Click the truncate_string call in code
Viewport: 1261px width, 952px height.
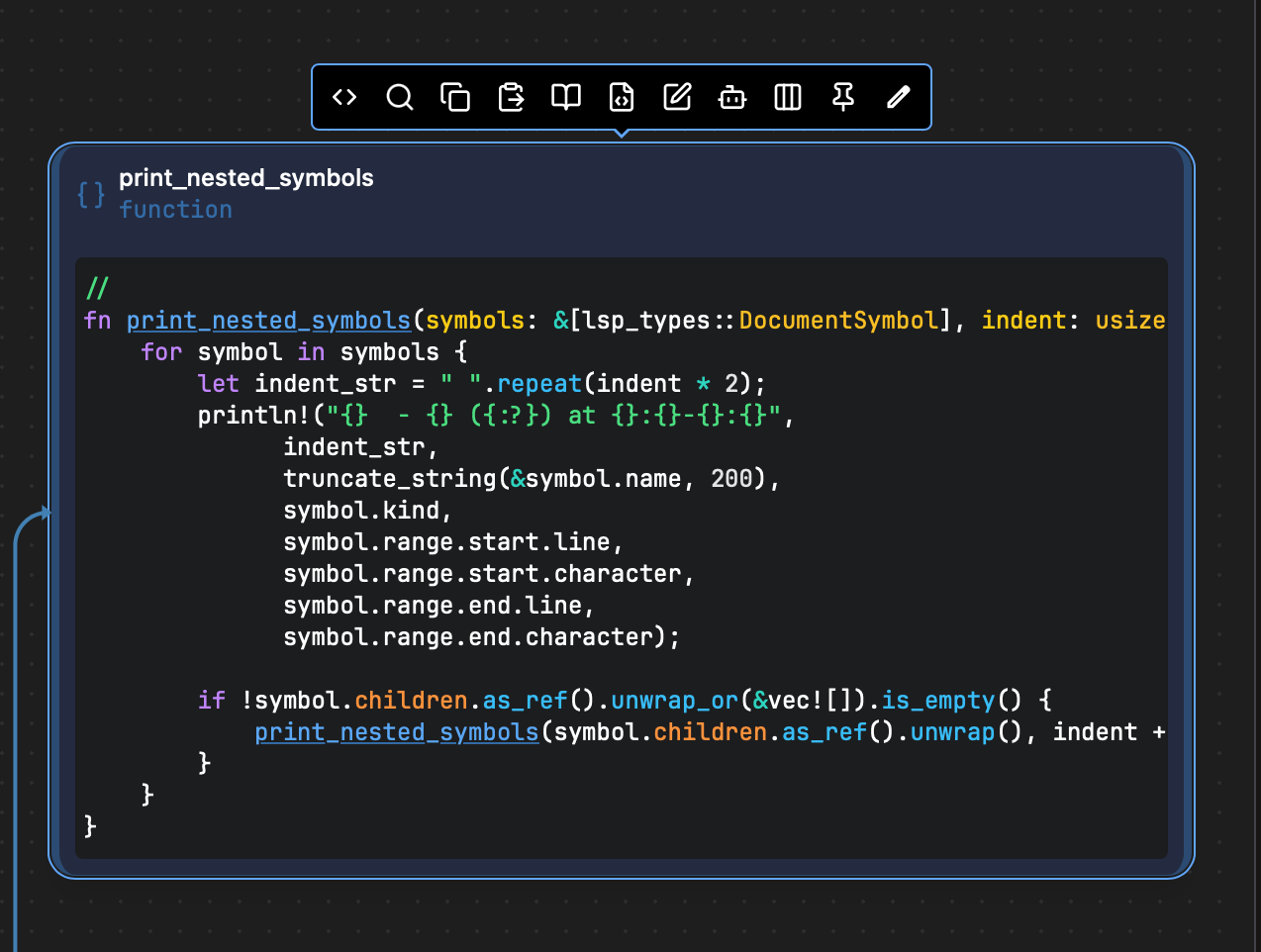point(389,479)
